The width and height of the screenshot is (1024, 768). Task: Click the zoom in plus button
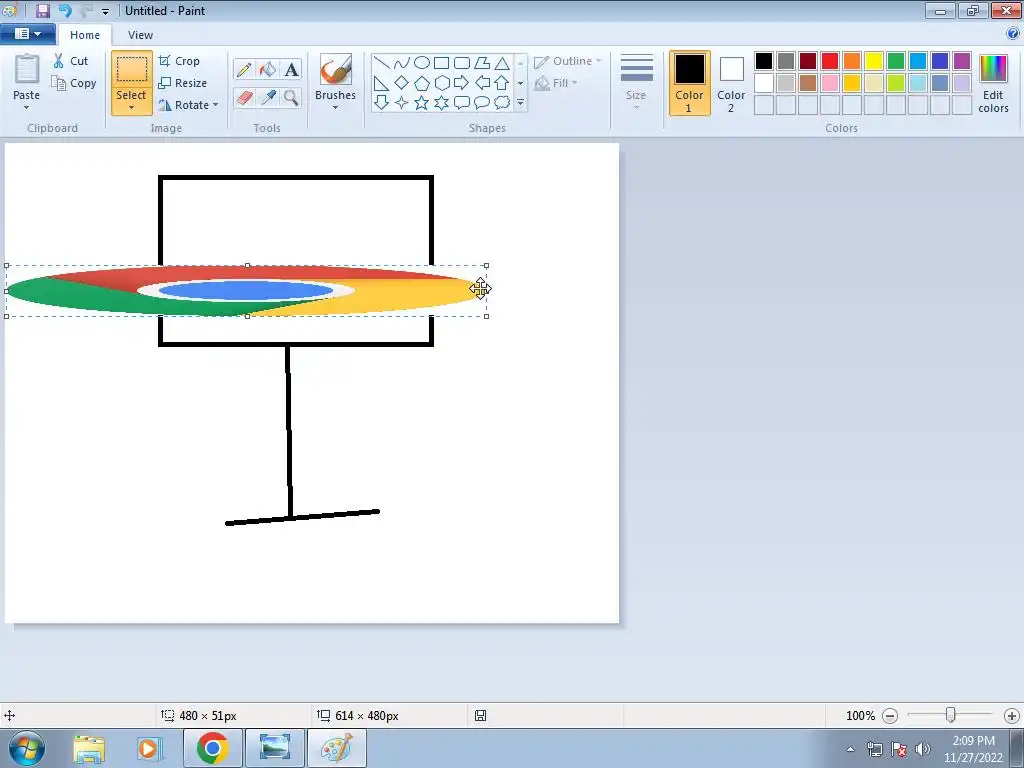click(1012, 716)
